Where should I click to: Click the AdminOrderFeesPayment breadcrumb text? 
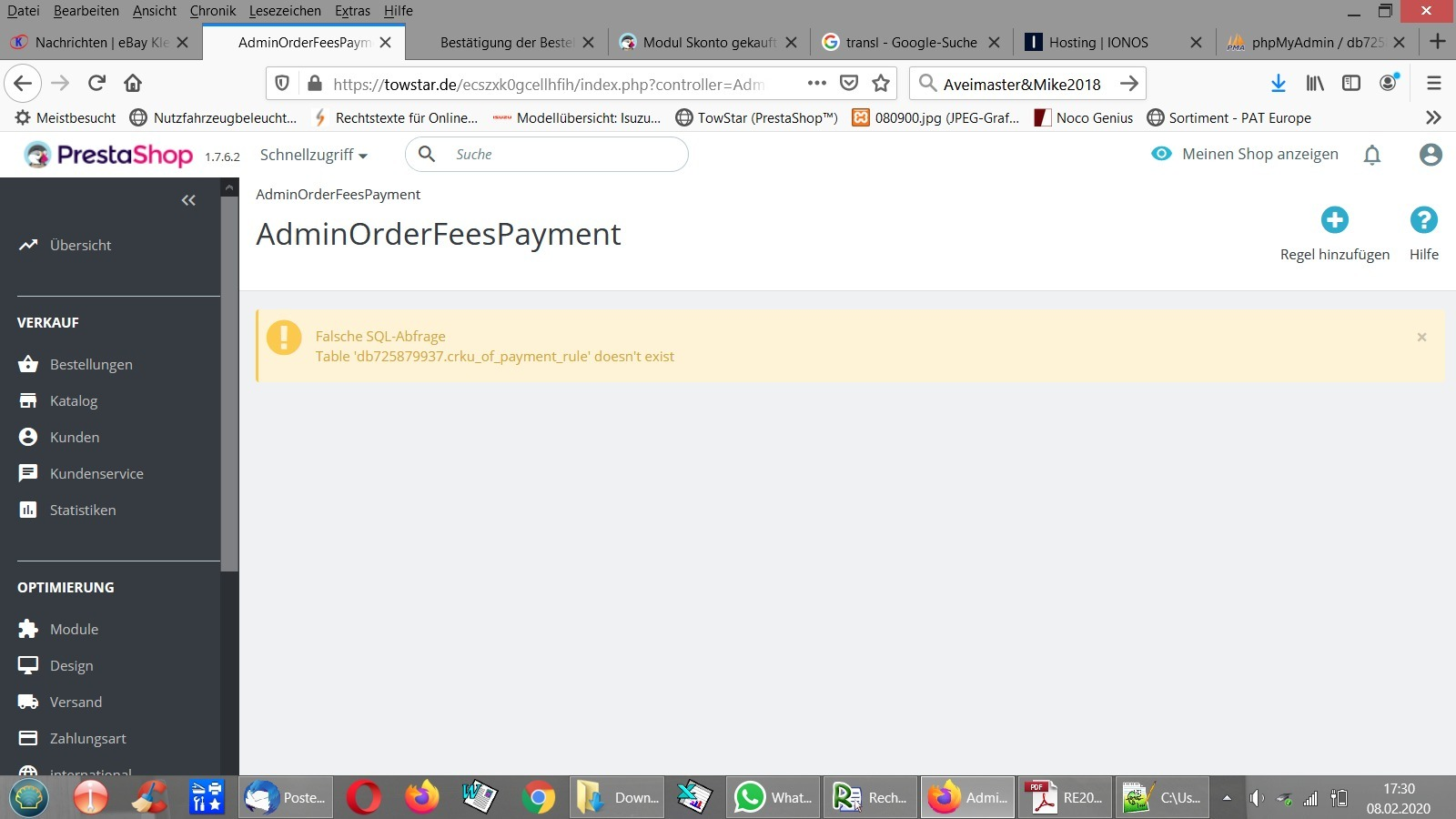point(338,194)
